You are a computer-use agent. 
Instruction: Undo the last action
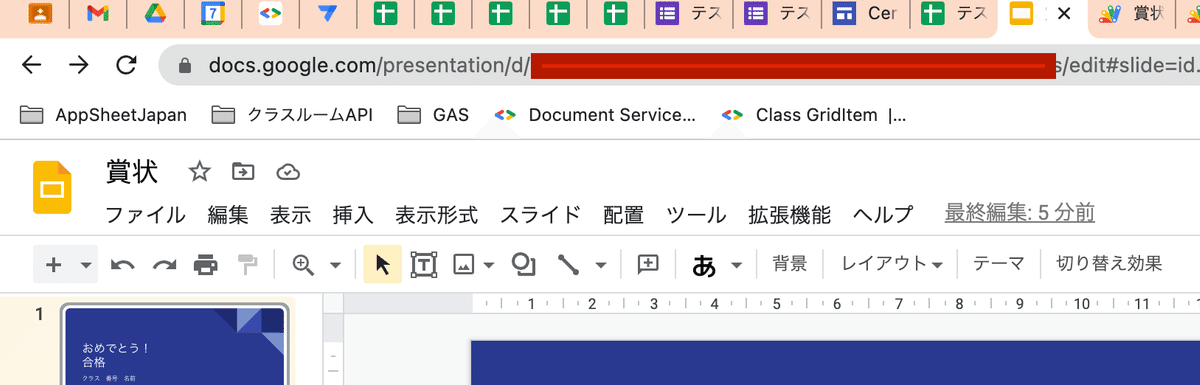tap(122, 265)
